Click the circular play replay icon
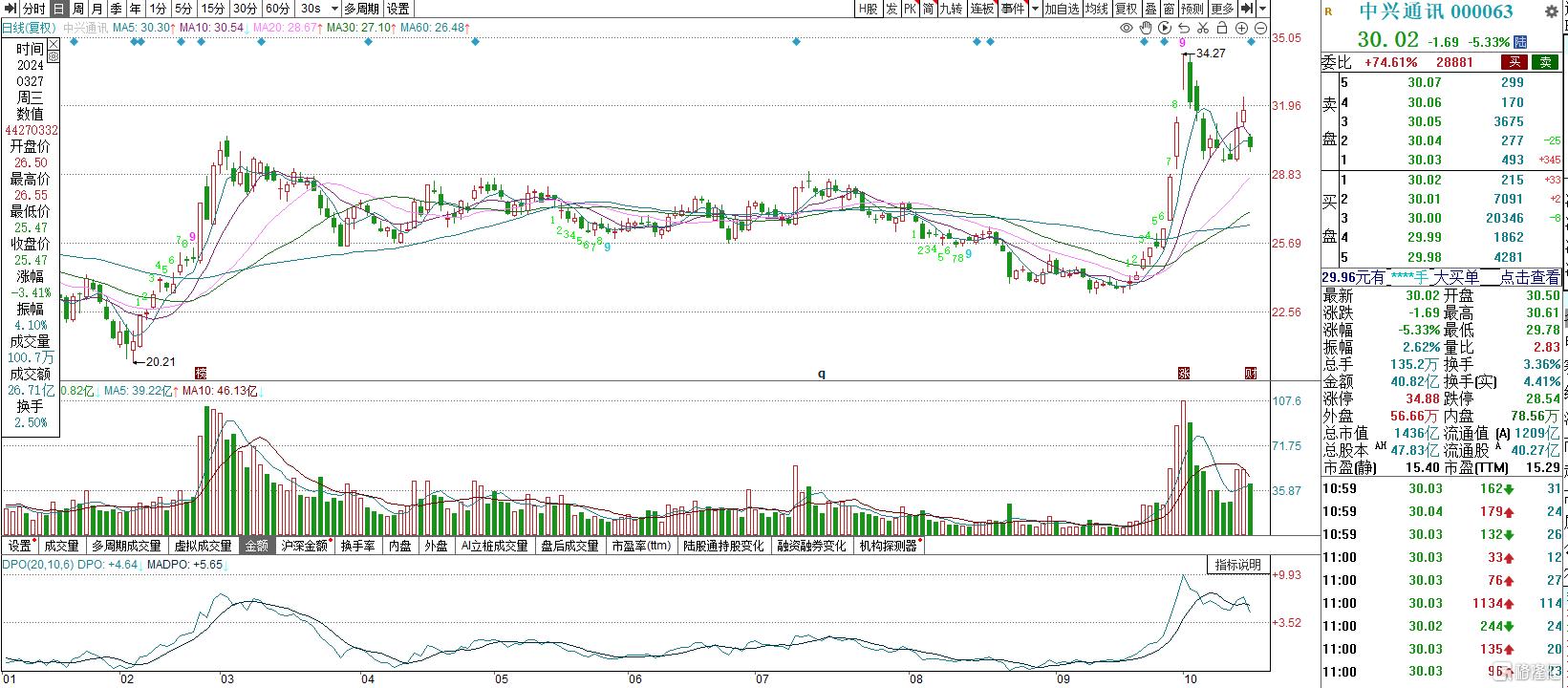Image resolution: width=1568 pixels, height=688 pixels. click(1165, 28)
